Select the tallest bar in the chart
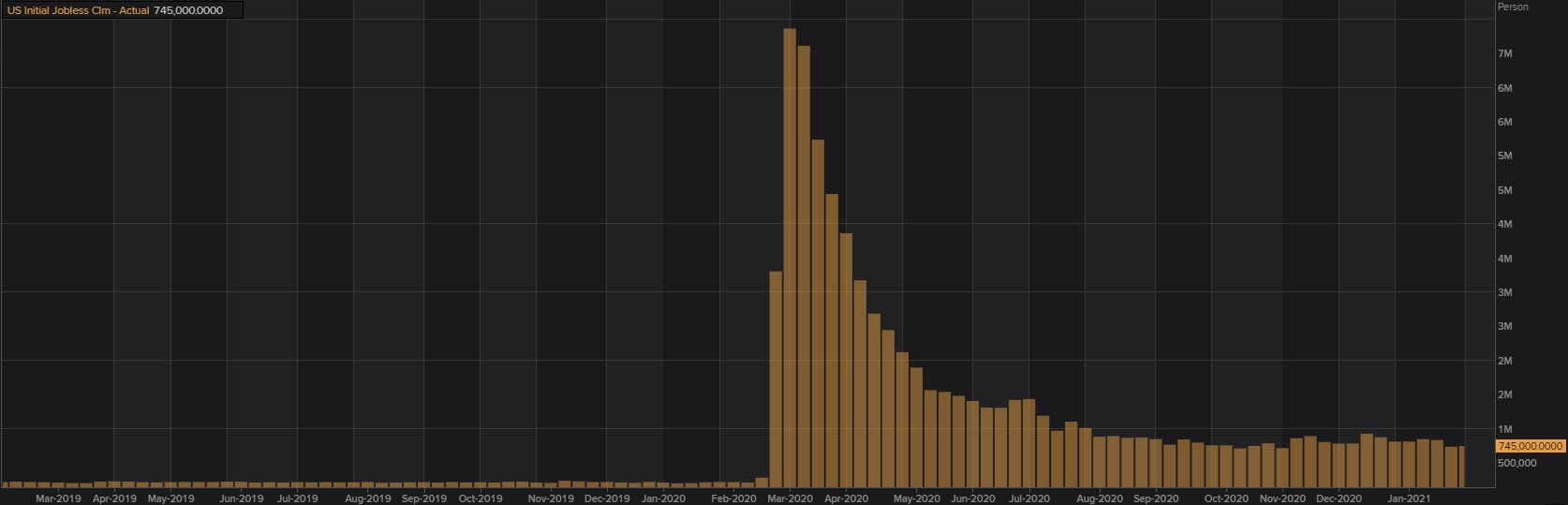Image resolution: width=1568 pixels, height=505 pixels. [790, 258]
